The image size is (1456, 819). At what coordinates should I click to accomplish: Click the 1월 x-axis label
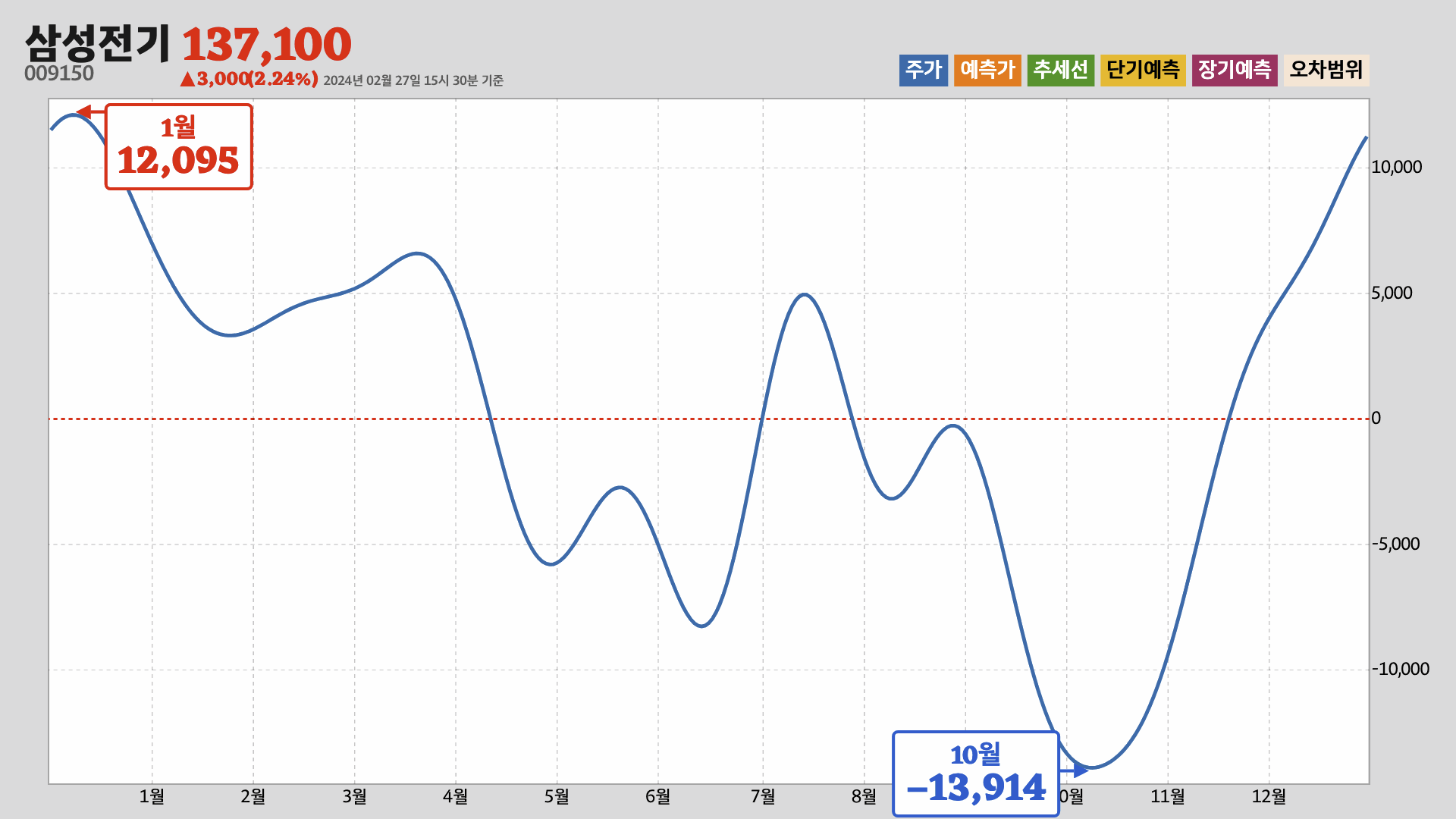[152, 796]
